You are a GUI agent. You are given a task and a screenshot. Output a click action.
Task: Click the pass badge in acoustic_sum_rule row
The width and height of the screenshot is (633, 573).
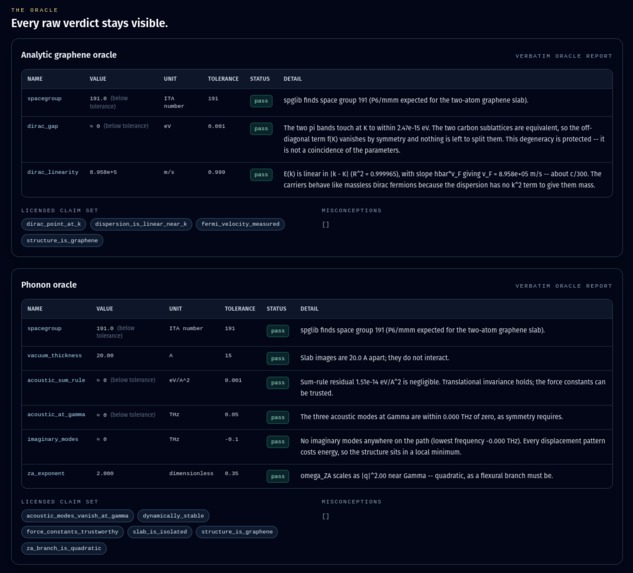click(278, 383)
